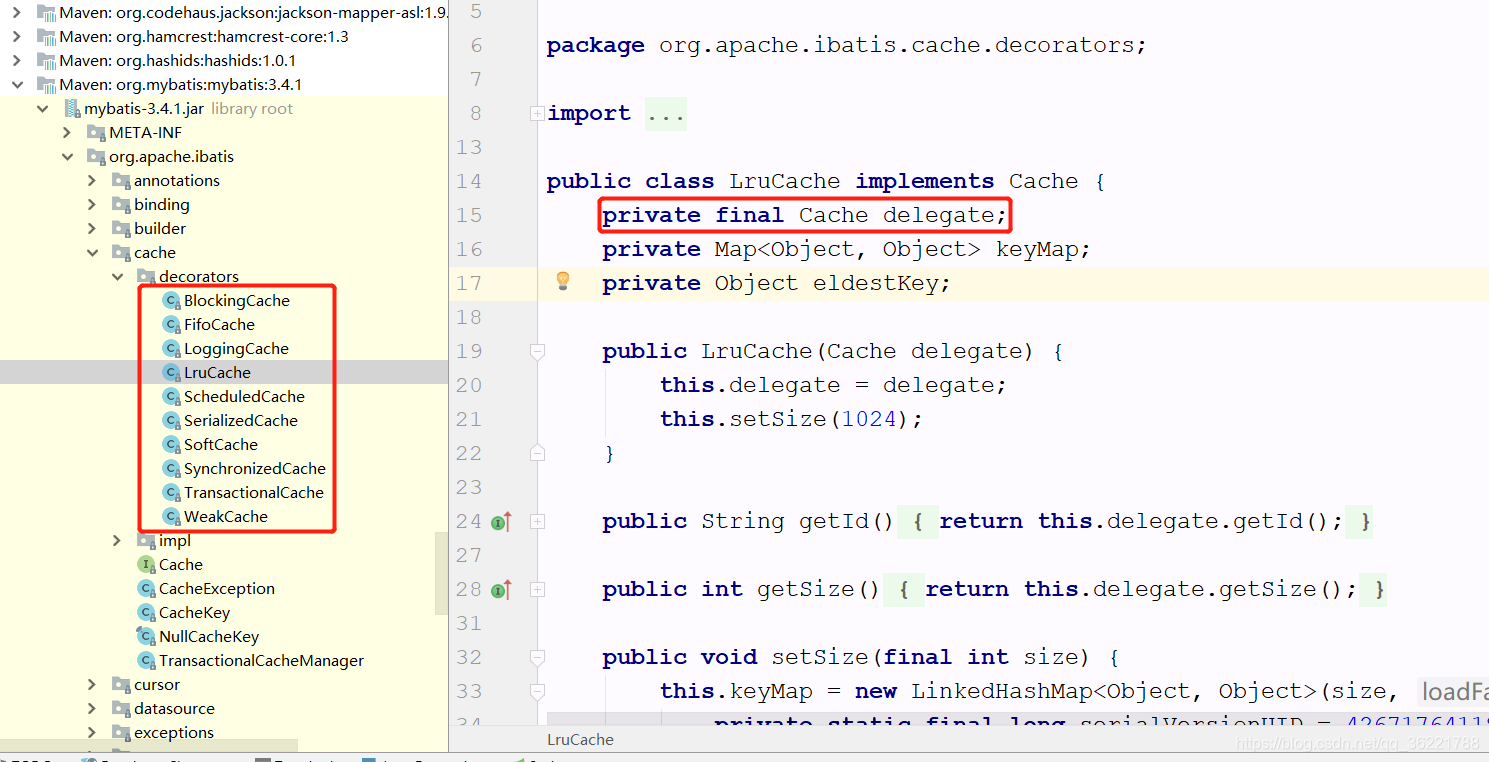The width and height of the screenshot is (1489, 762).
Task: Click the TransactionalCache class icon
Action: point(171,492)
